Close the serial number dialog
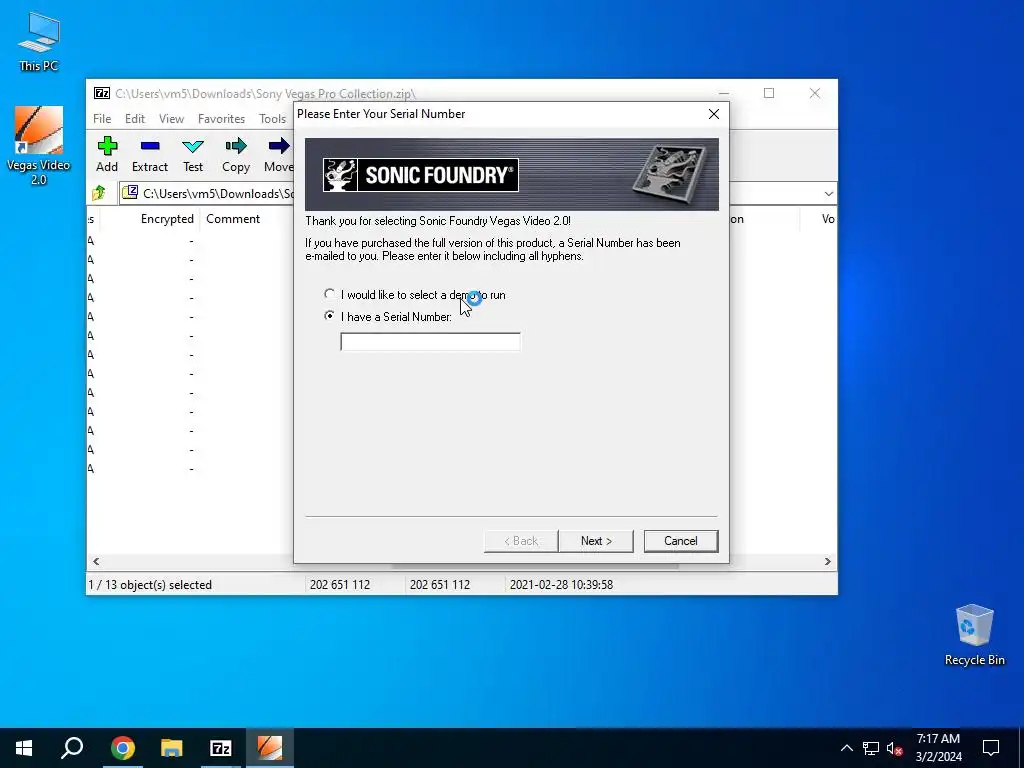The image size is (1024, 768). 714,114
